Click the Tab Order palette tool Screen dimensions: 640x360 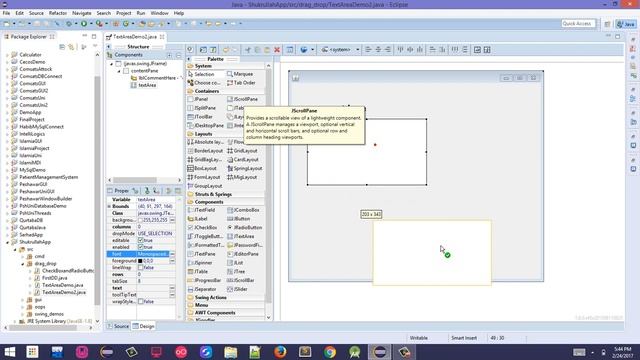pos(241,83)
